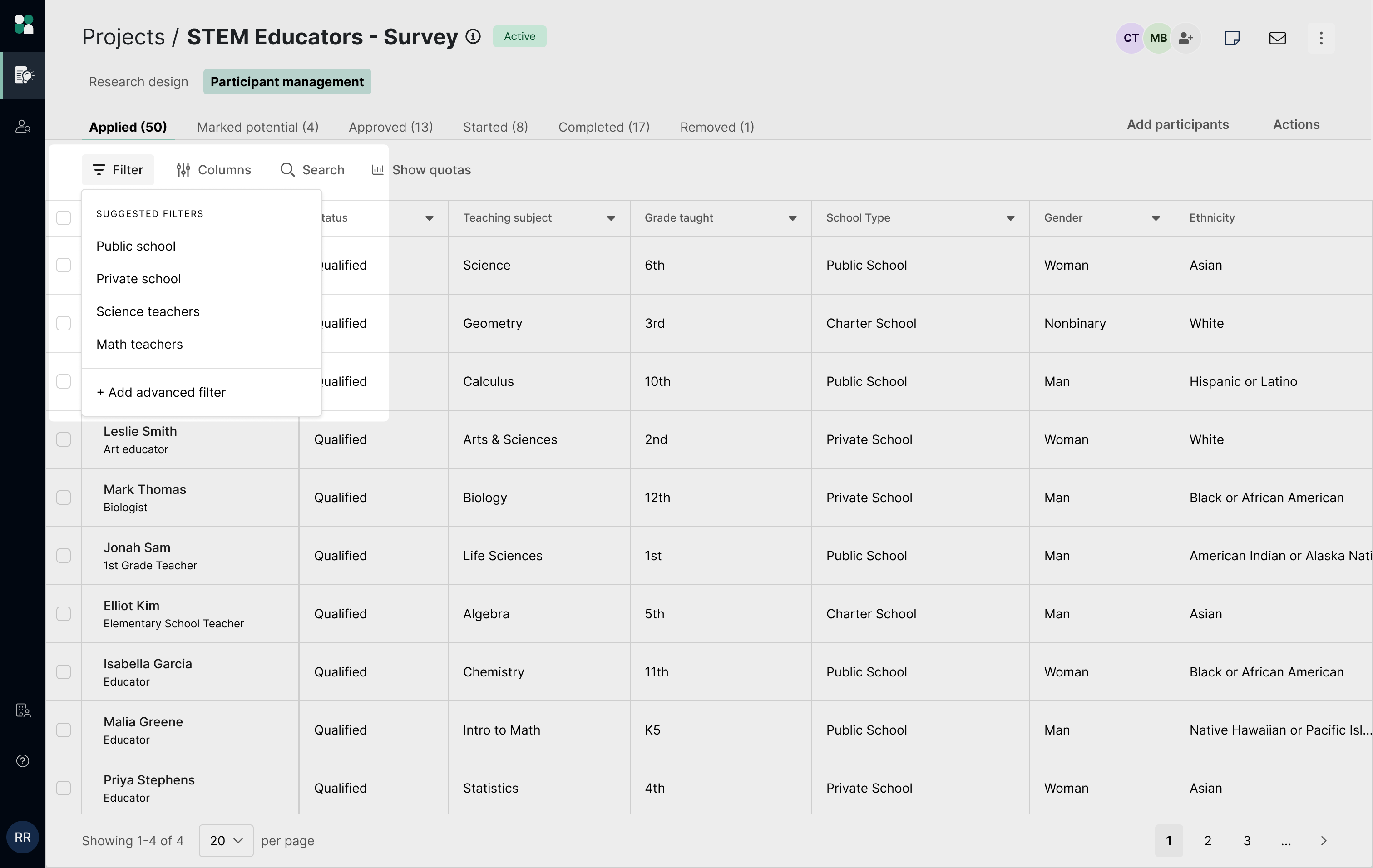
Task: Open the three-dot more options menu
Action: (1320, 38)
